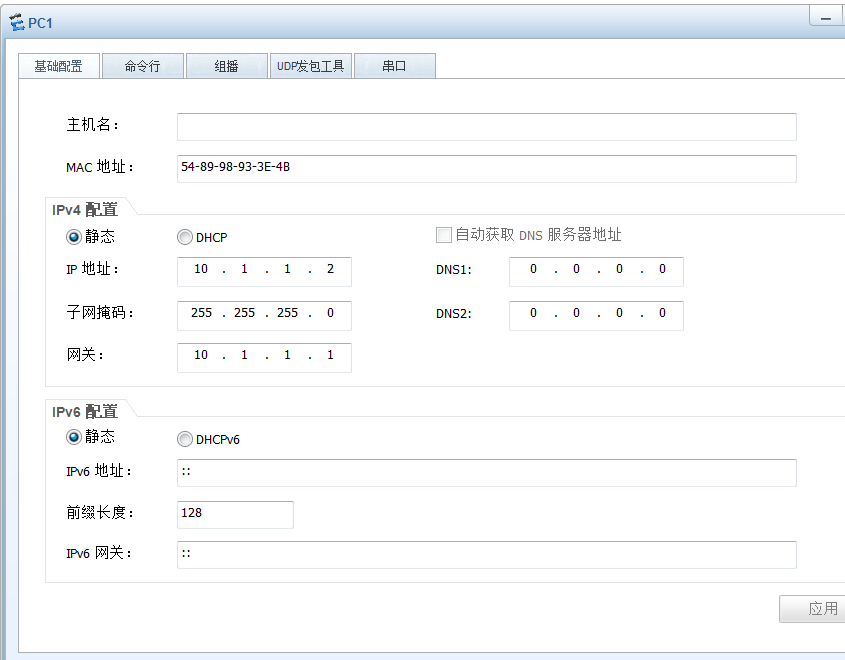Click the 主机名 input field
The image size is (845, 660).
pos(487,127)
